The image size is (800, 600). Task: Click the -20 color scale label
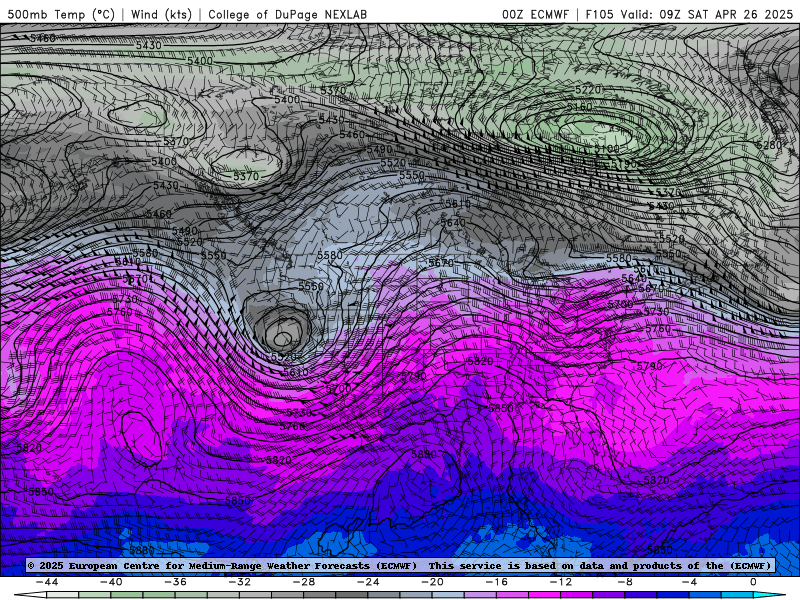[433, 582]
